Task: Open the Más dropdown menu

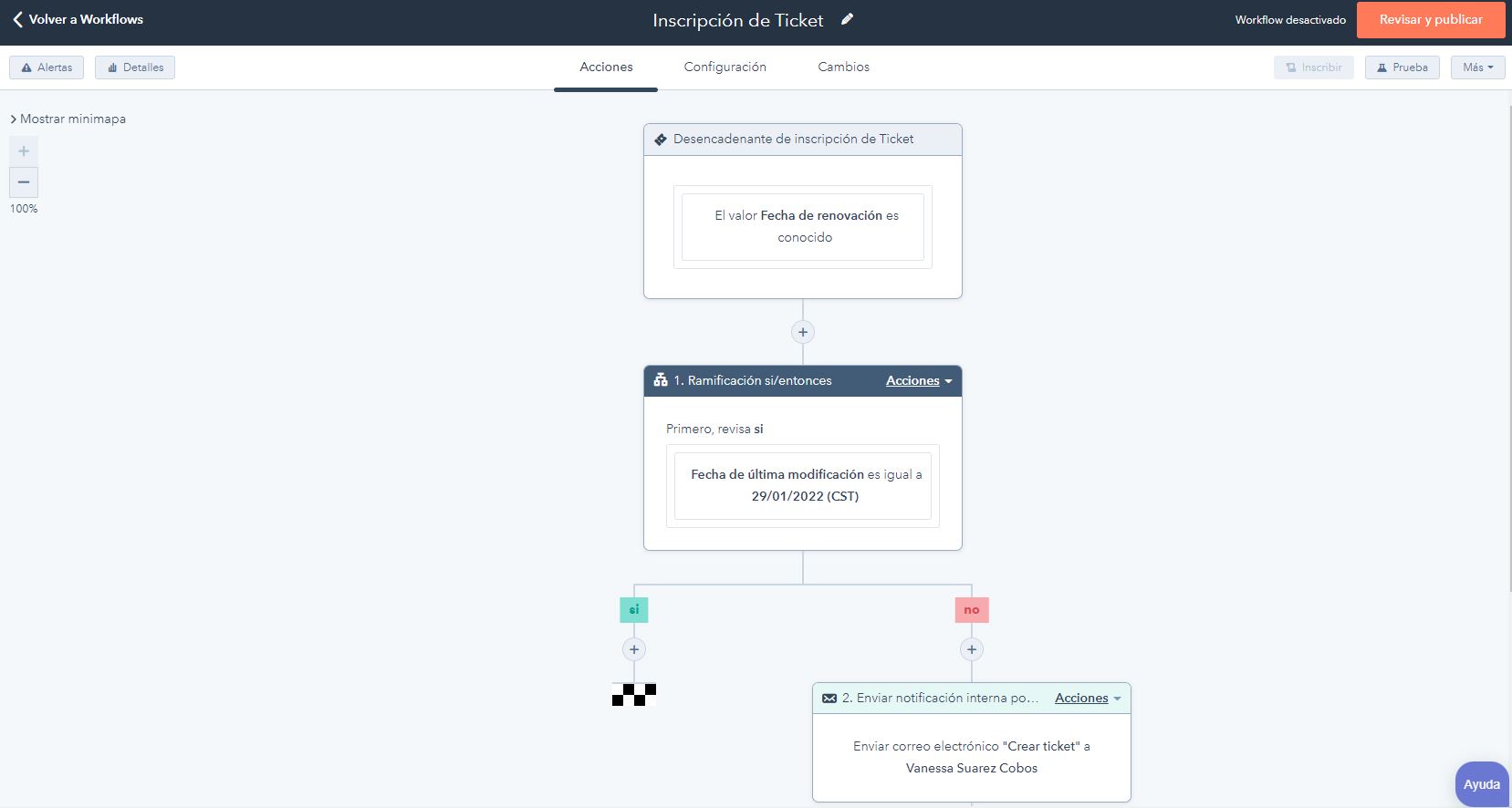Action: 1478,67
